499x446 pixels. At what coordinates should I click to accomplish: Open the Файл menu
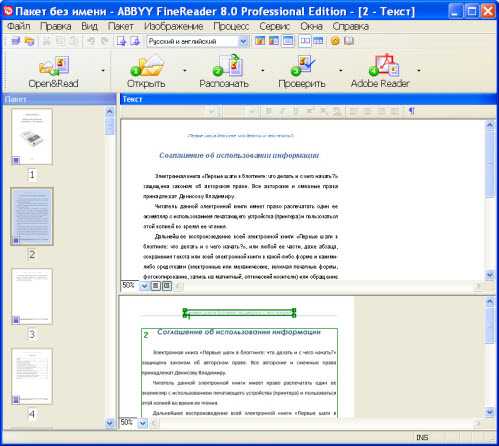[19, 26]
